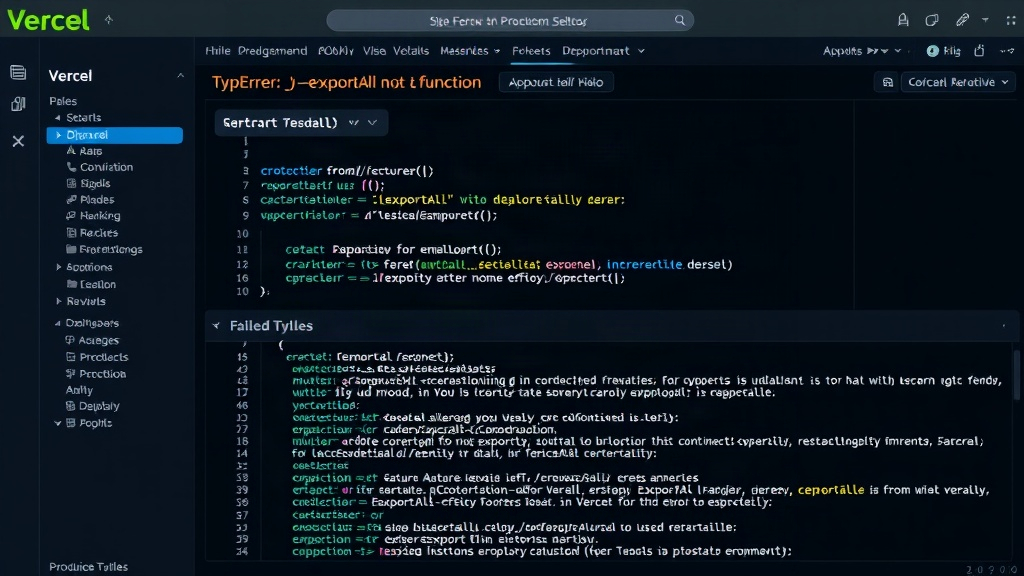Select the Hanking item in sidebar
The image size is (1024, 576).
[93, 216]
